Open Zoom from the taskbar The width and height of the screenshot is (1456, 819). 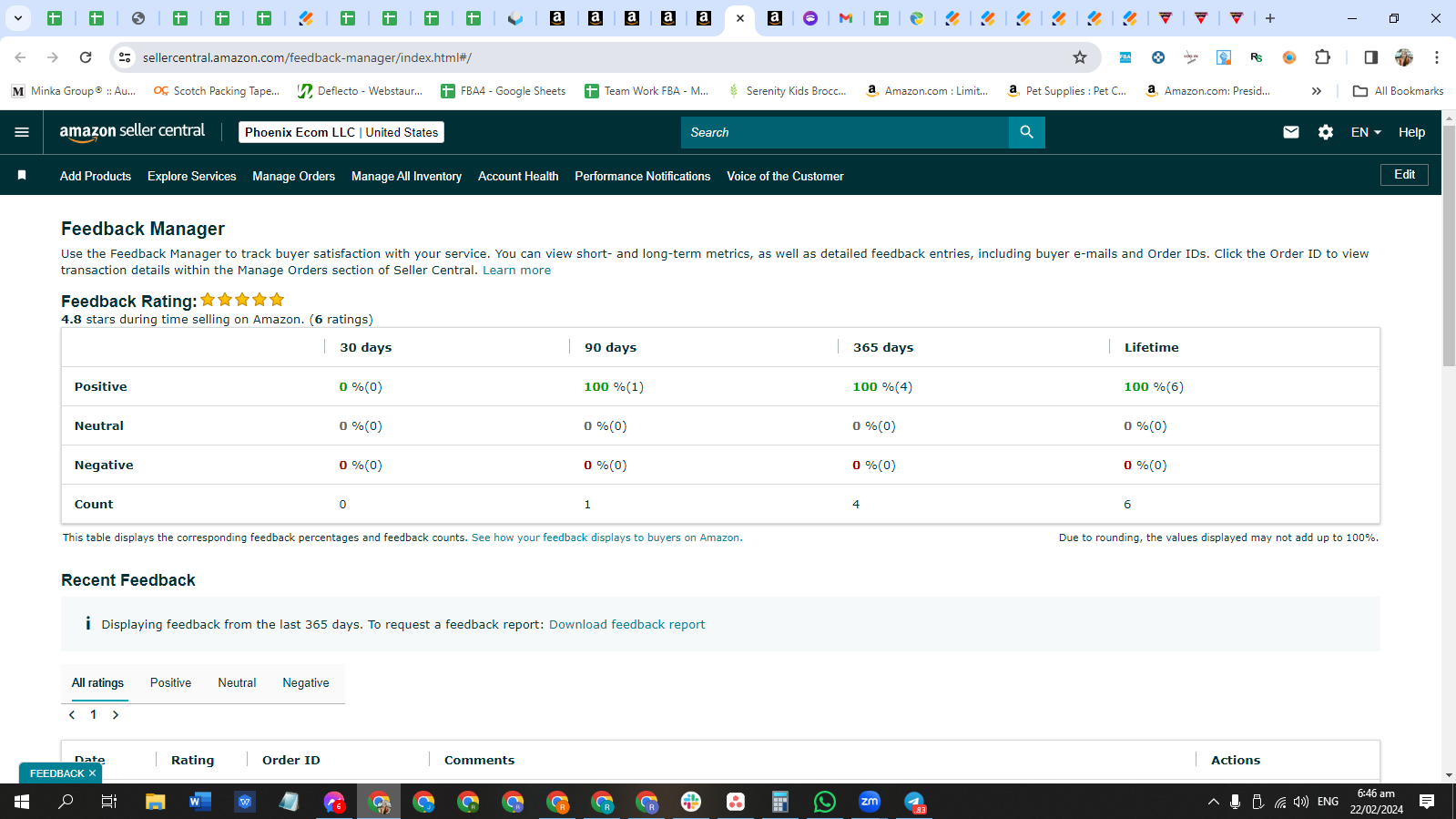[x=870, y=802]
